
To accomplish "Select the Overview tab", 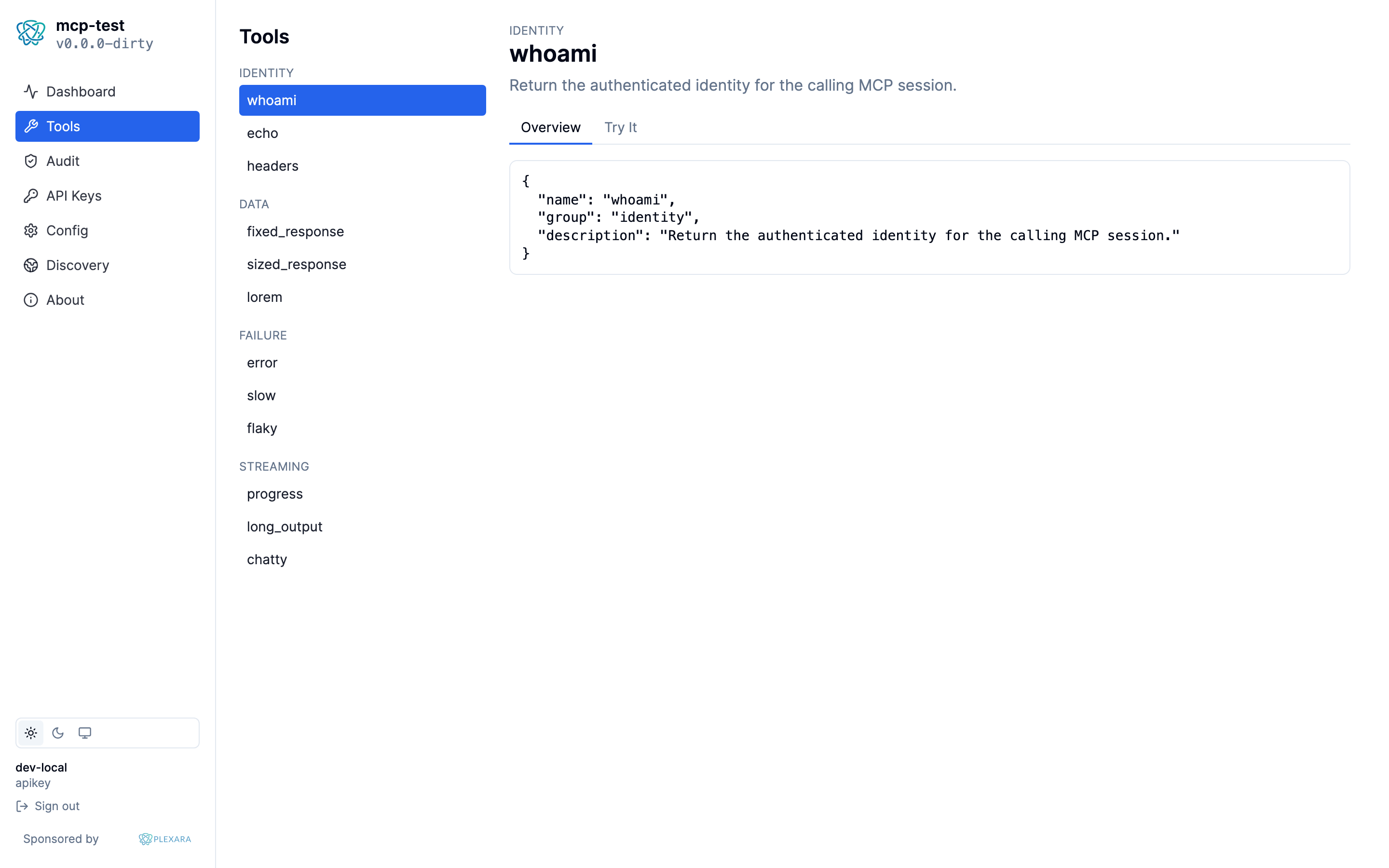I will 550,127.
